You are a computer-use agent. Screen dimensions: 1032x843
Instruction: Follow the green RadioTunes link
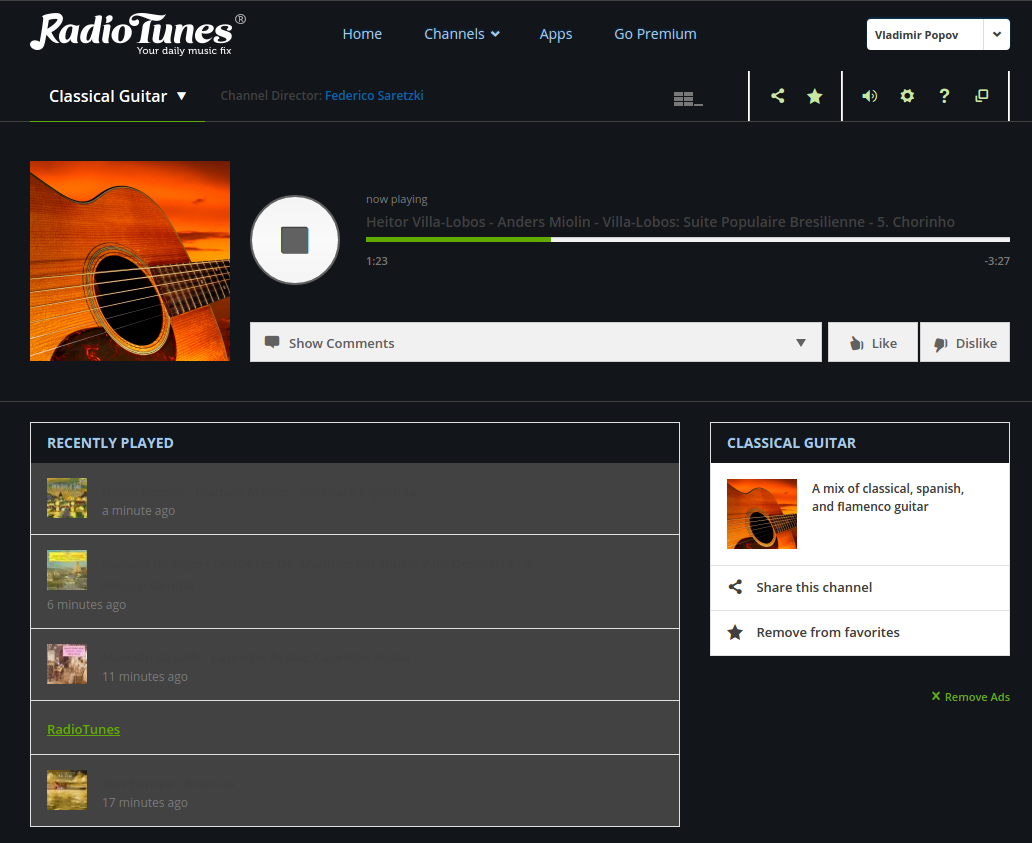[x=84, y=729]
